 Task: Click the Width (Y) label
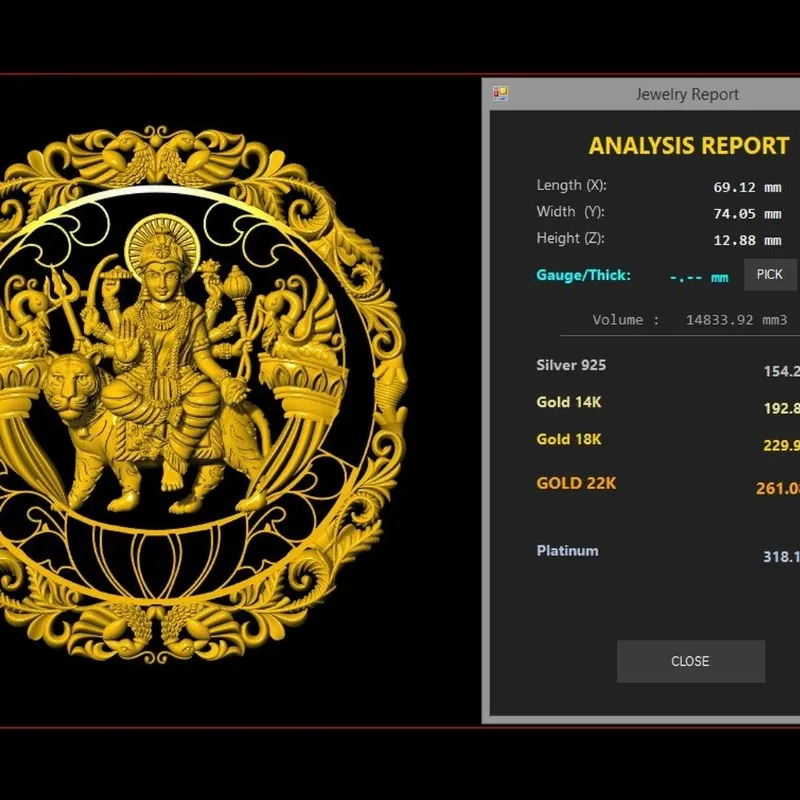click(570, 212)
